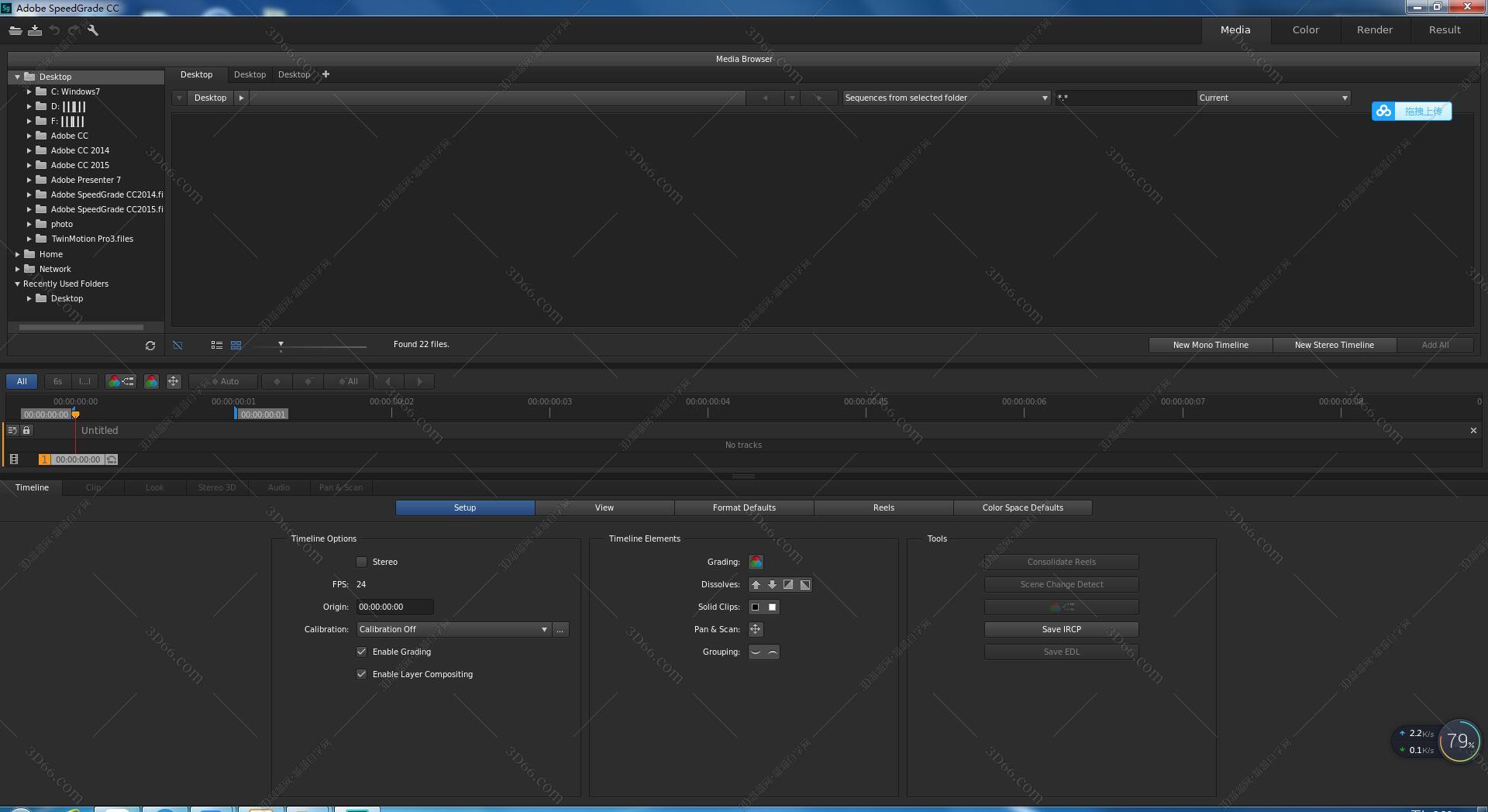Switch media browser to list view
1488x812 pixels.
click(217, 345)
